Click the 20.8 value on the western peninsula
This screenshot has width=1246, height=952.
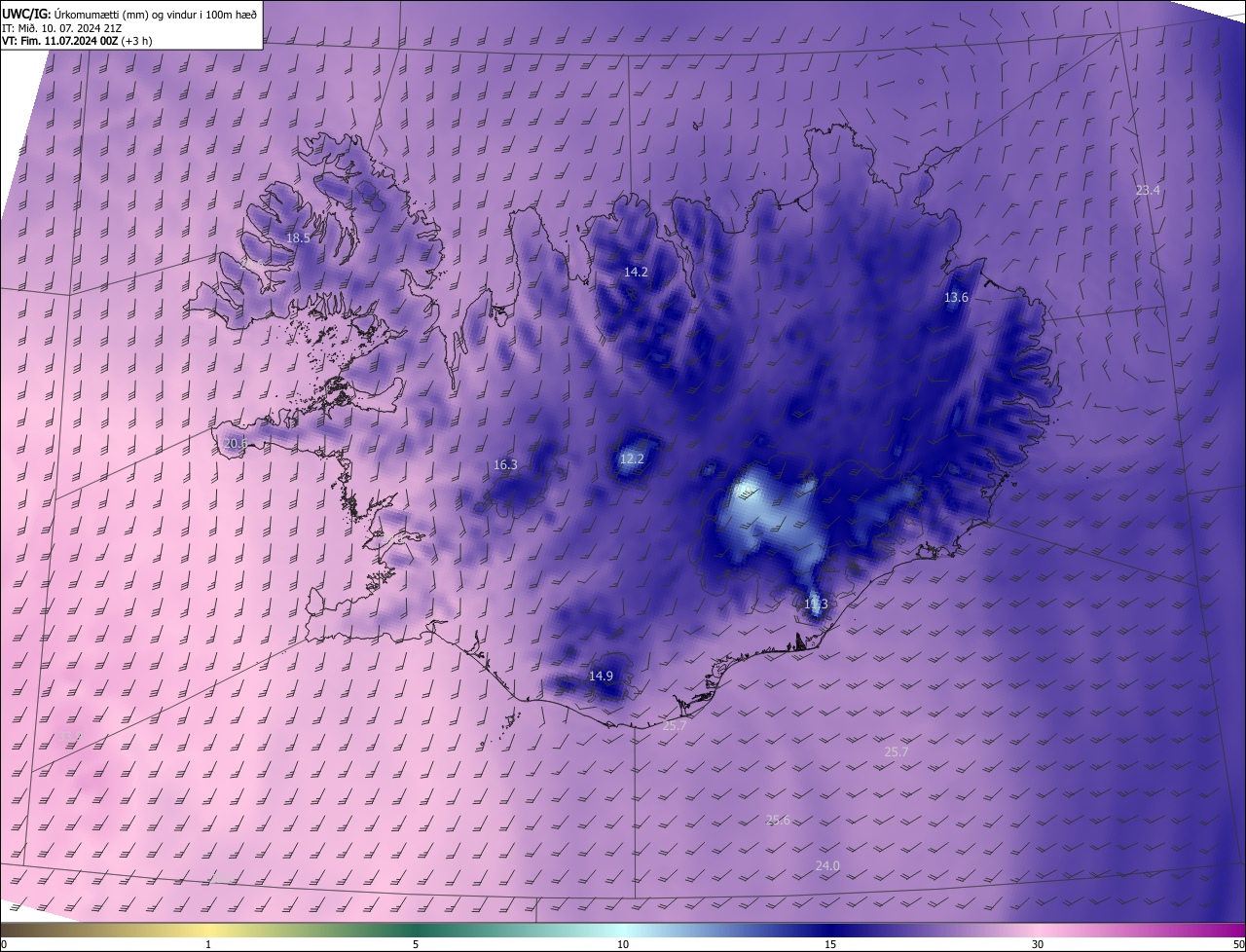tap(235, 444)
